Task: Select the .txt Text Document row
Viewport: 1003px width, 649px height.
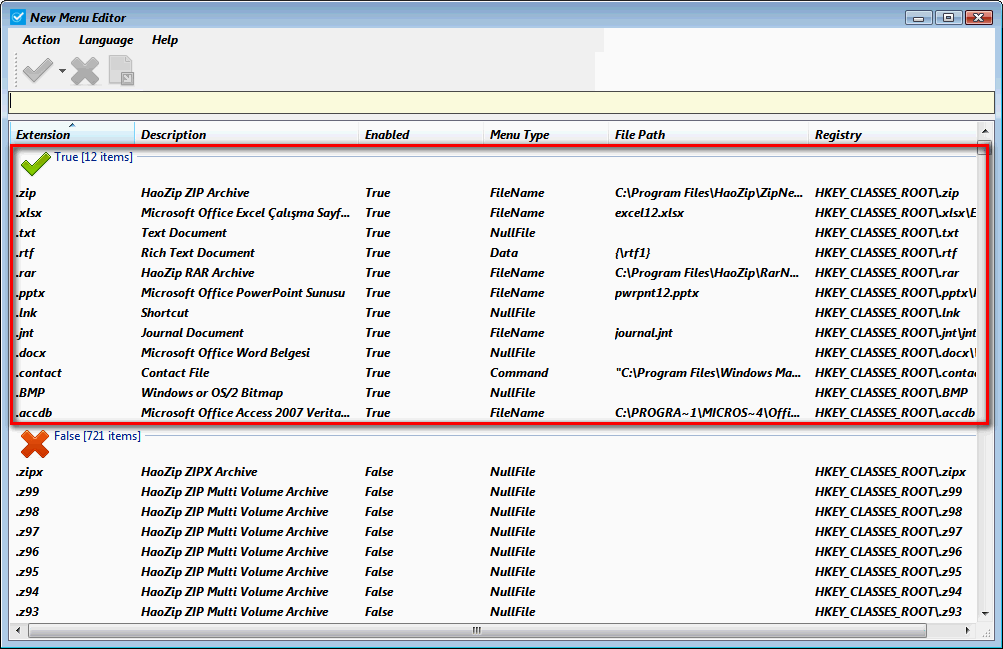Action: click(494, 233)
